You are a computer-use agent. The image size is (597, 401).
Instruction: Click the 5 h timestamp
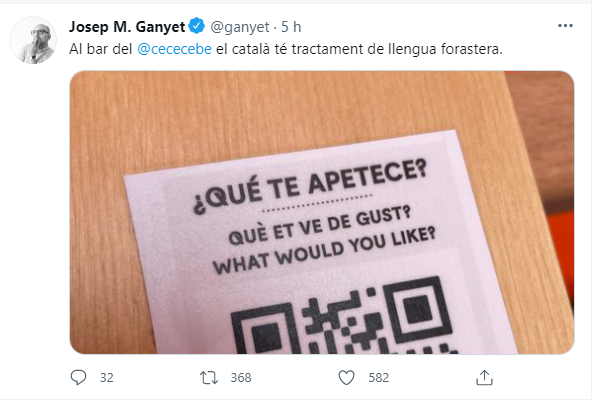click(x=291, y=27)
